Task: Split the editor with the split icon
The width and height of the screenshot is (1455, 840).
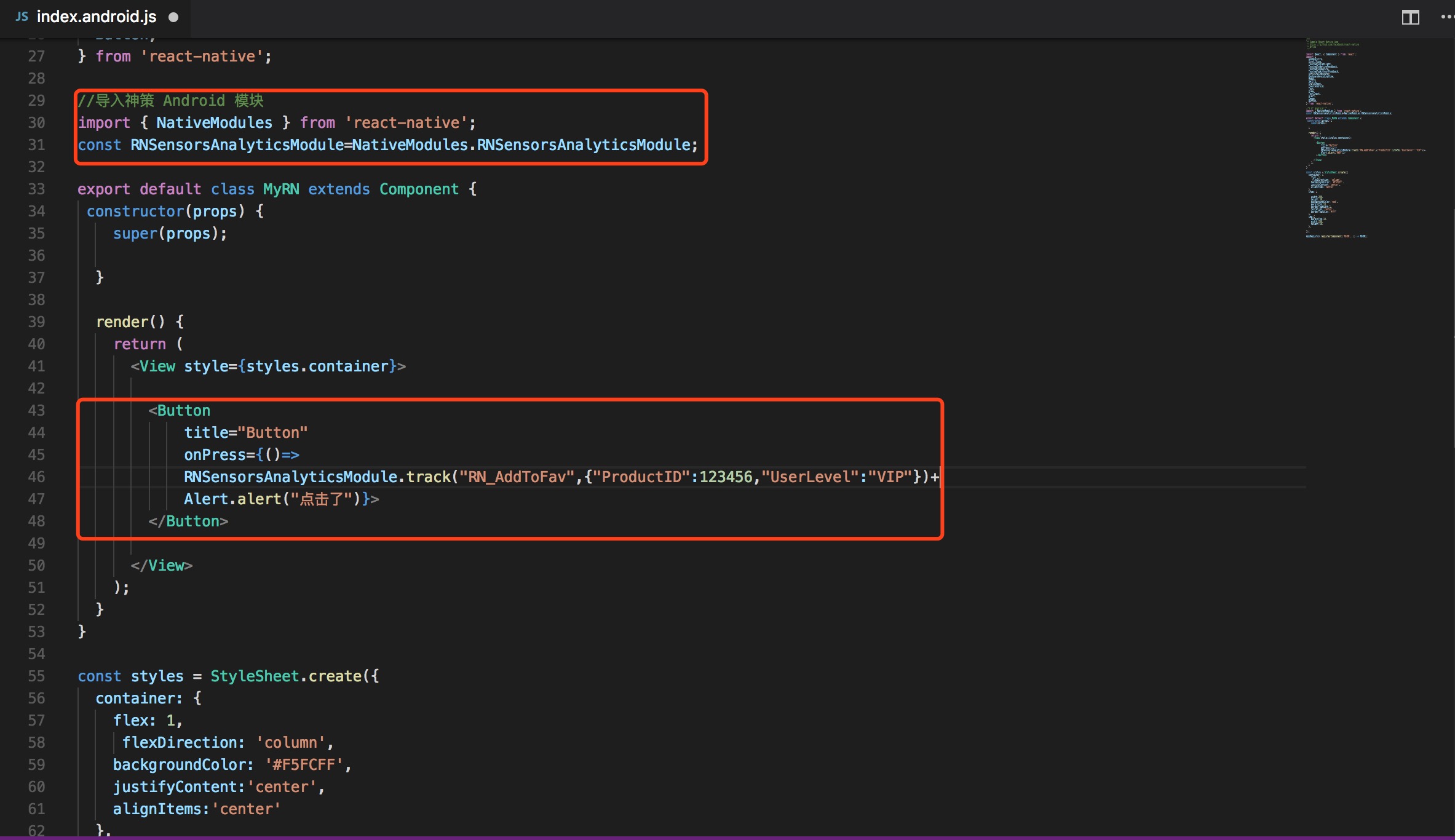Action: [1410, 17]
